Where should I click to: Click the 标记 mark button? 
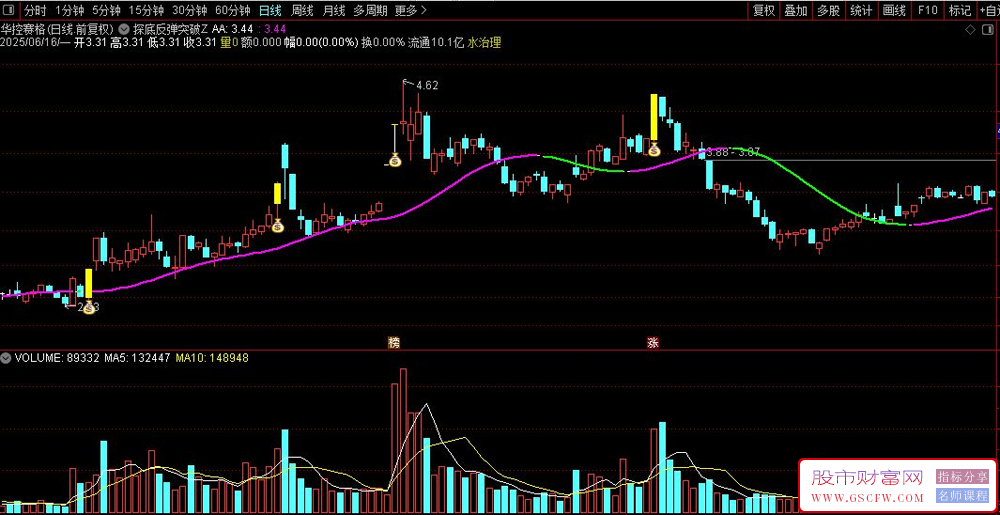coord(960,10)
